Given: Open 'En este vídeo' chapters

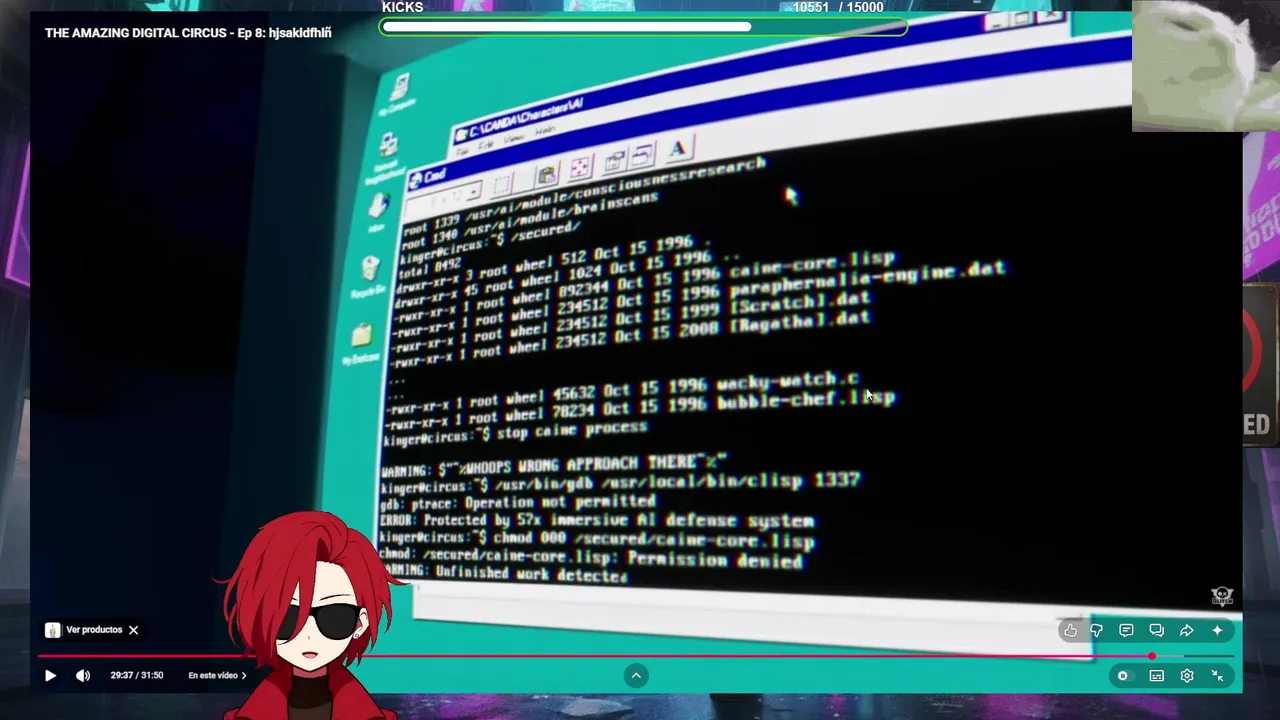Looking at the screenshot, I should (217, 676).
